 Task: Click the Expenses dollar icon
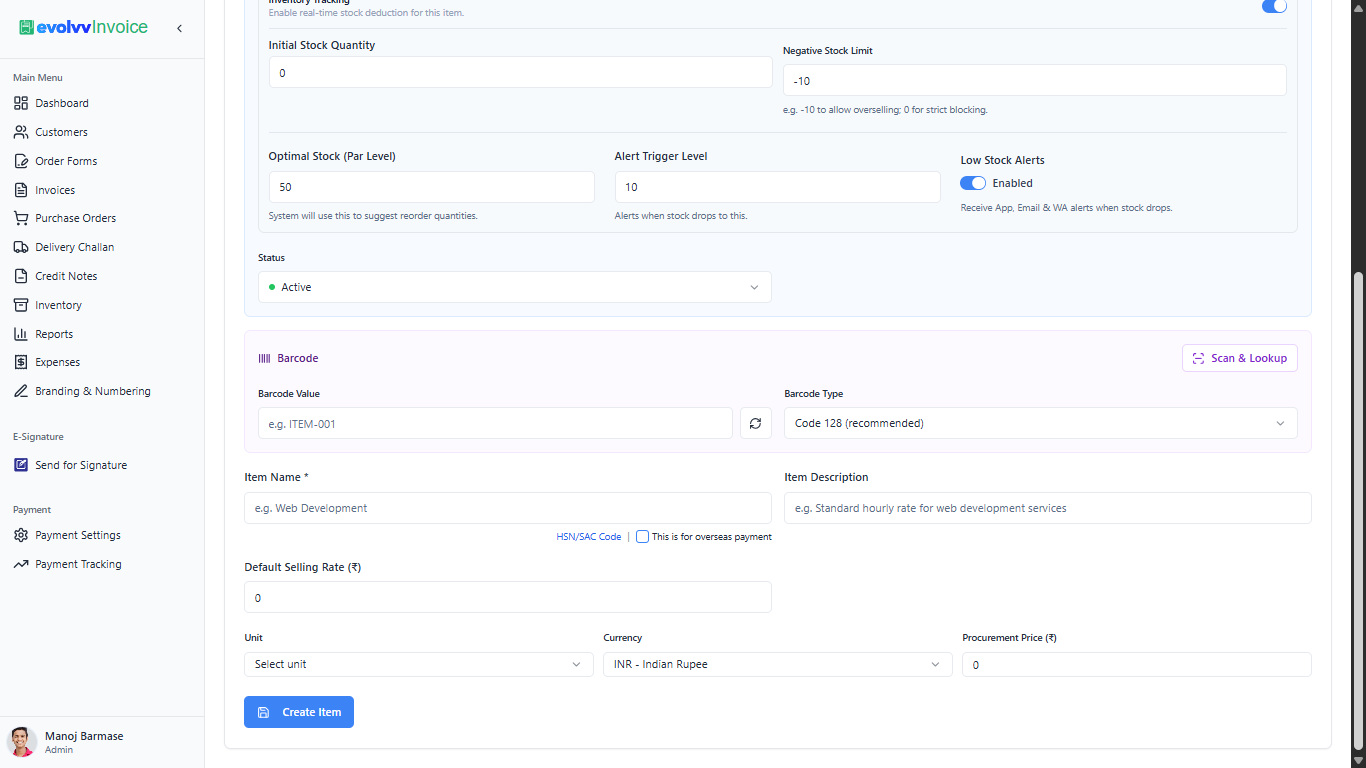pos(21,362)
